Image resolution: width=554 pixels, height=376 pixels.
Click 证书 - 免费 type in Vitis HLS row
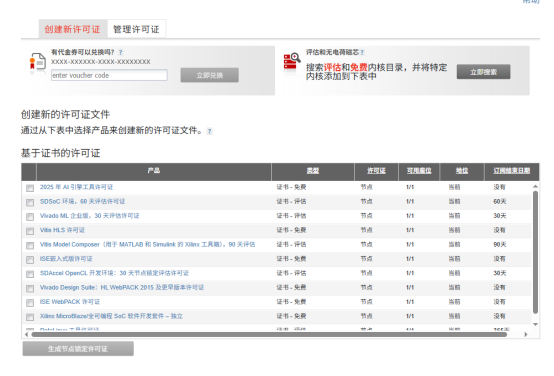tap(291, 230)
